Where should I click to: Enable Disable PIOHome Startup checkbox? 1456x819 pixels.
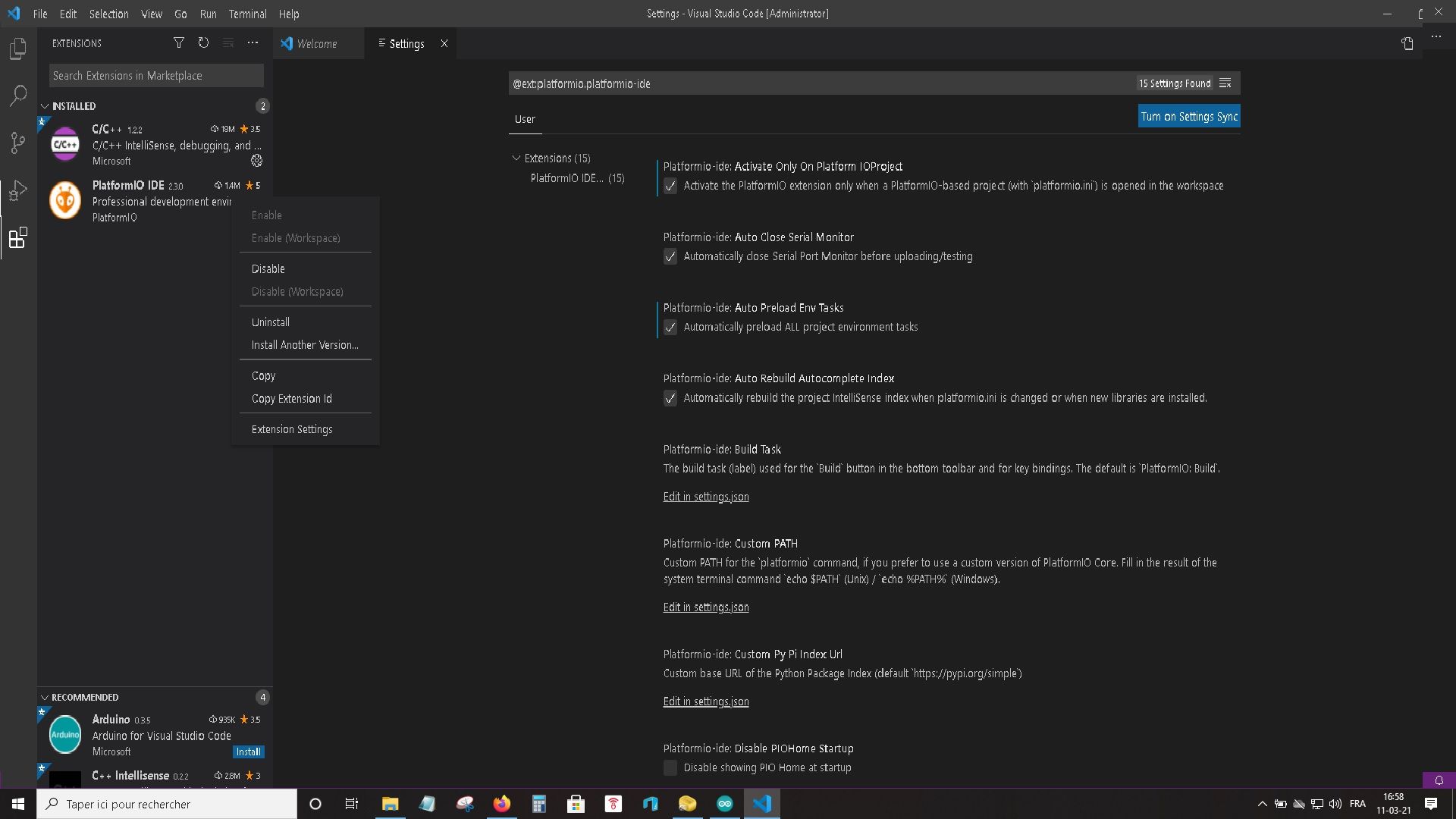670,767
